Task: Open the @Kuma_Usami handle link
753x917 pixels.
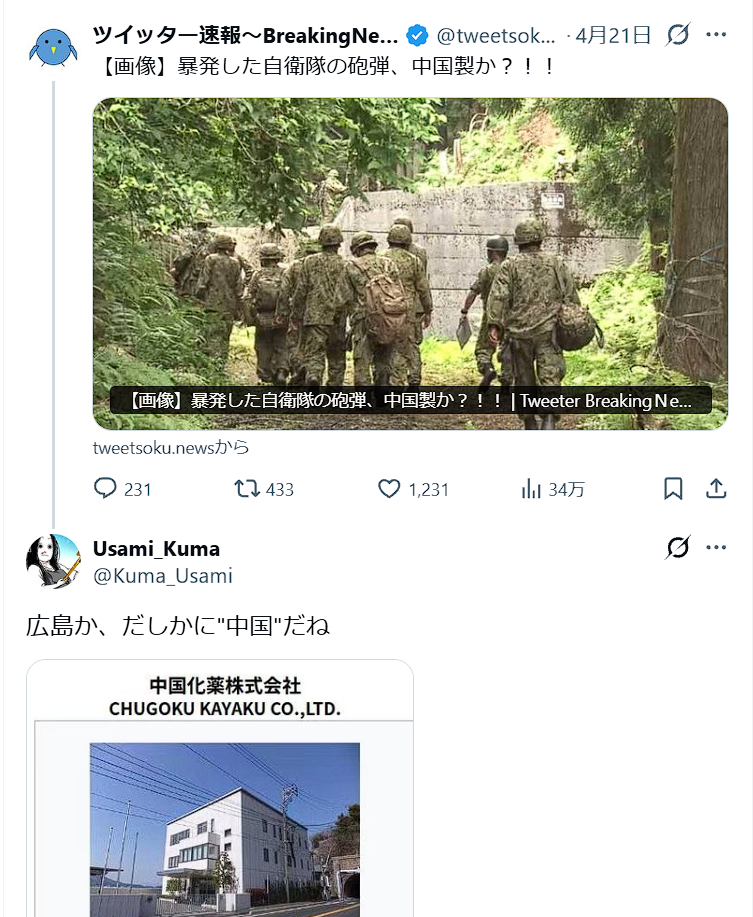Action: pos(163,576)
